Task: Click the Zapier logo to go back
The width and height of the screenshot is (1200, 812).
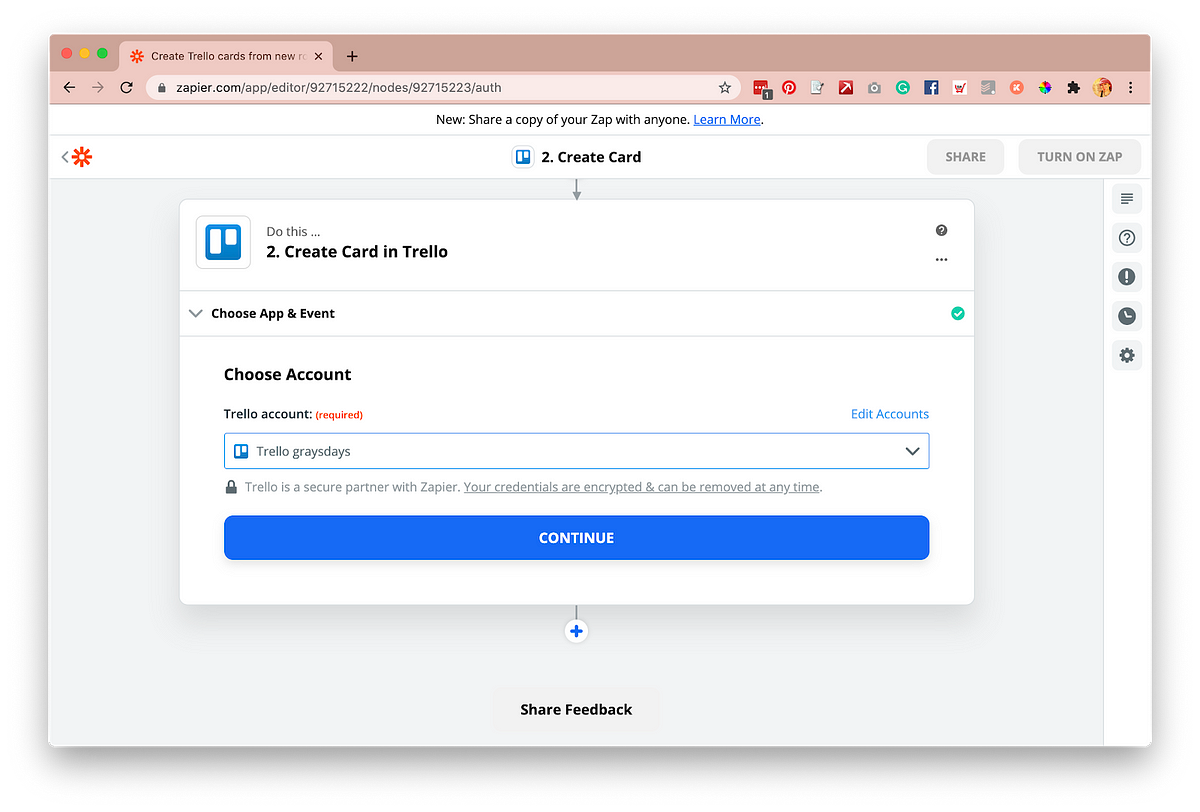Action: (x=82, y=157)
